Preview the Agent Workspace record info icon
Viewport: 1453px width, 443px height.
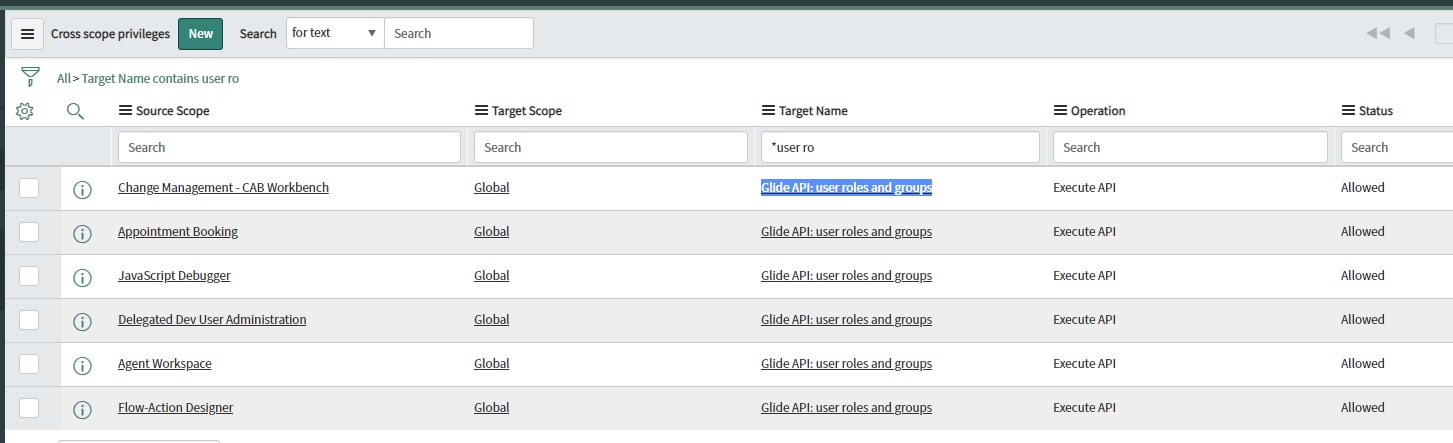coord(83,365)
